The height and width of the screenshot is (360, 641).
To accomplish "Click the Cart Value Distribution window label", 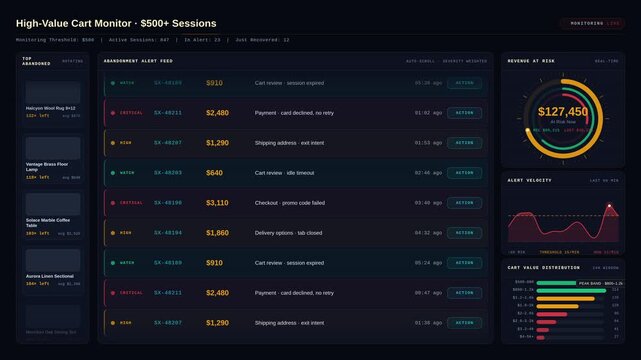I will pos(606,268).
